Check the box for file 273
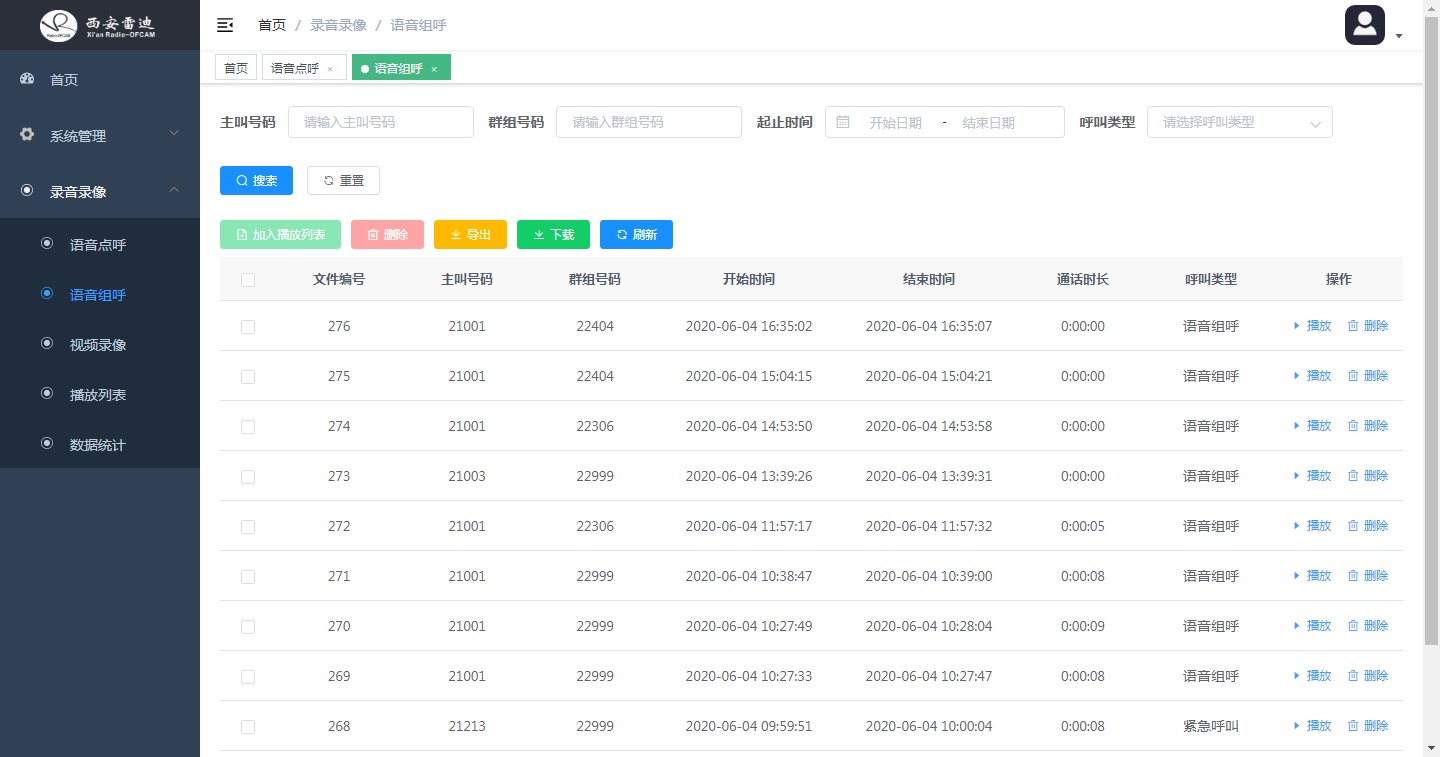Screen dimensions: 1440x757 (248, 477)
